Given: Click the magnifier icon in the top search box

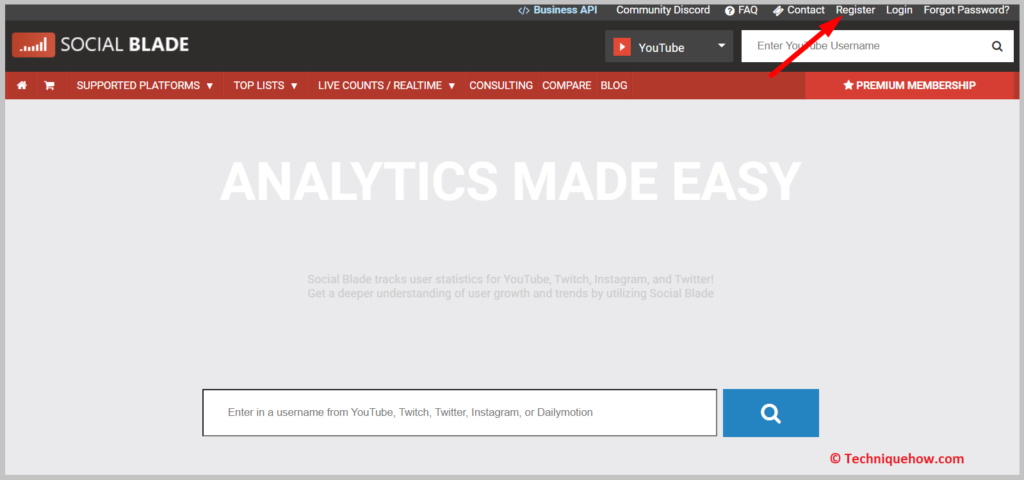Looking at the screenshot, I should [x=997, y=46].
